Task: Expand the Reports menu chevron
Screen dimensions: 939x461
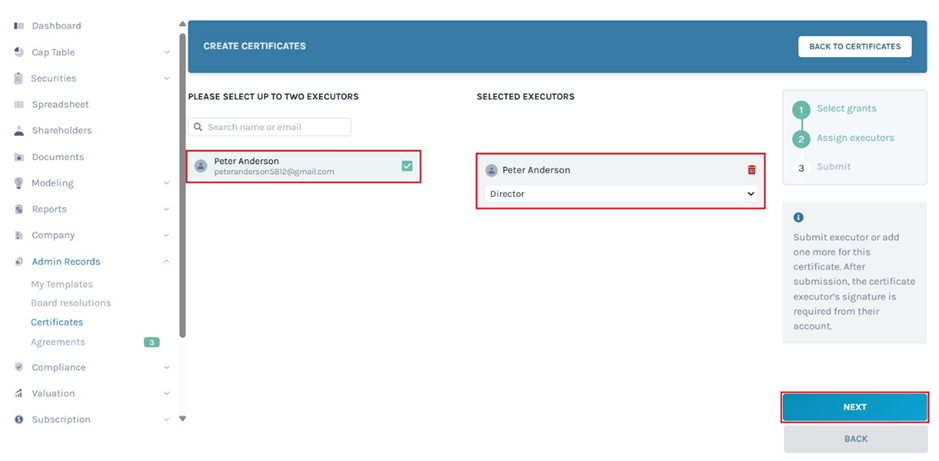Action: coord(166,210)
